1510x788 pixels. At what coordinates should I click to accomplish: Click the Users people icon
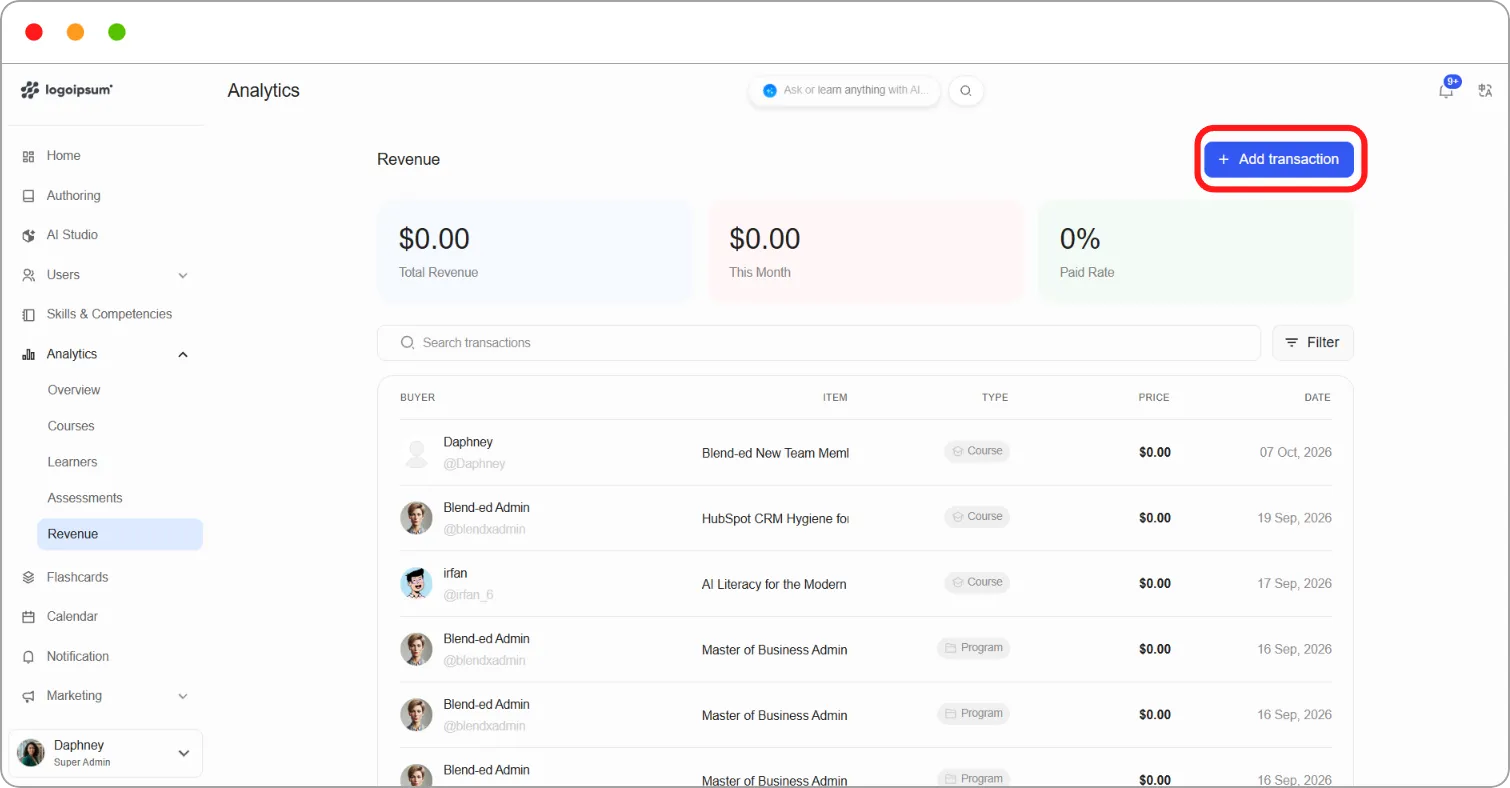[28, 275]
